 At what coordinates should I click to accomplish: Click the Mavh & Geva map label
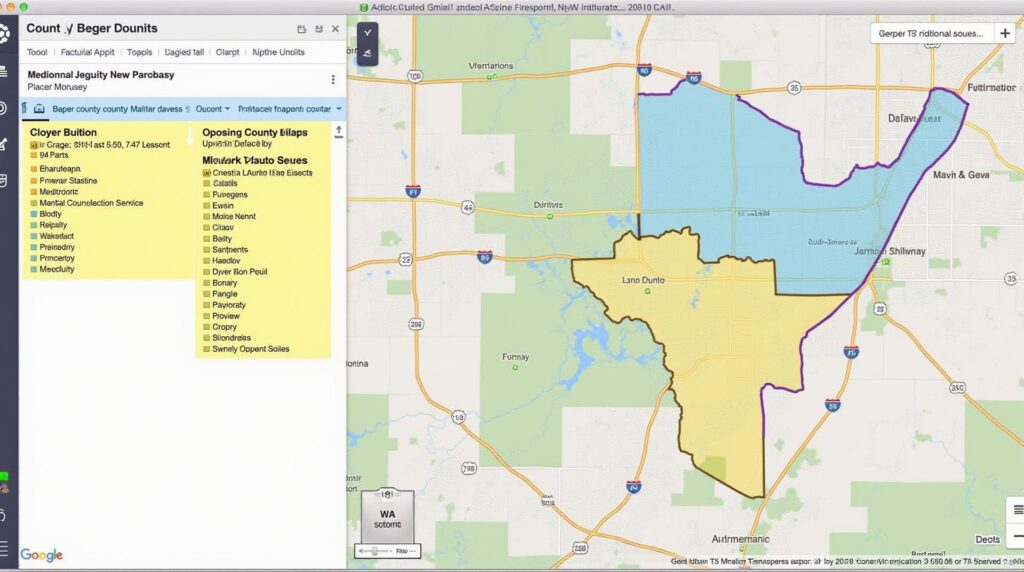pos(961,175)
